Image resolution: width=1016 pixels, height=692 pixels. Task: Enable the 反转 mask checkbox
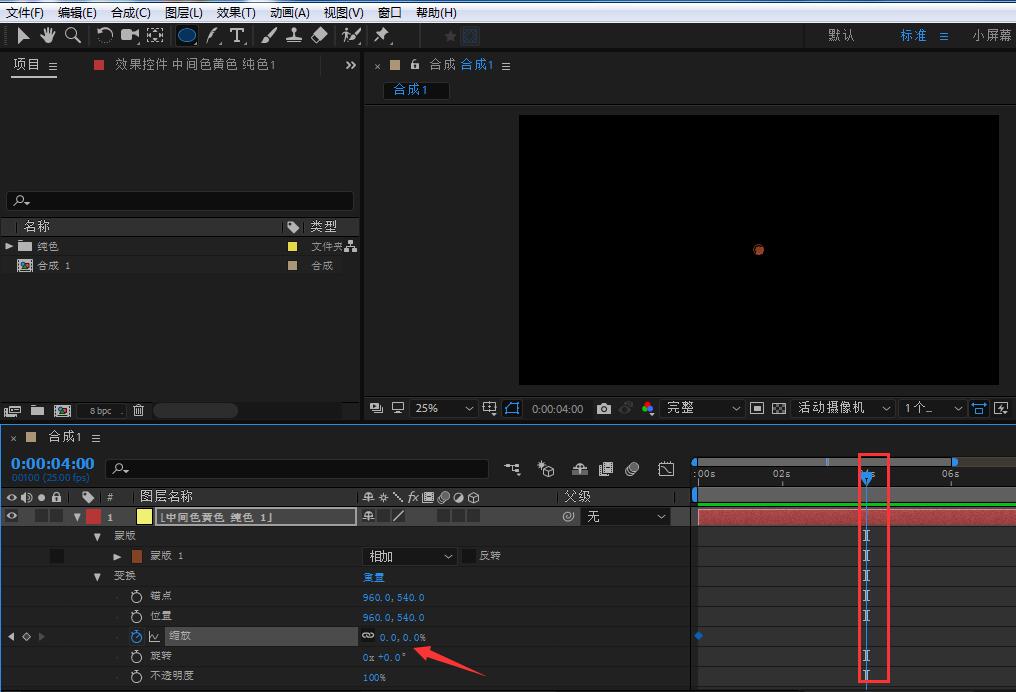(x=468, y=556)
